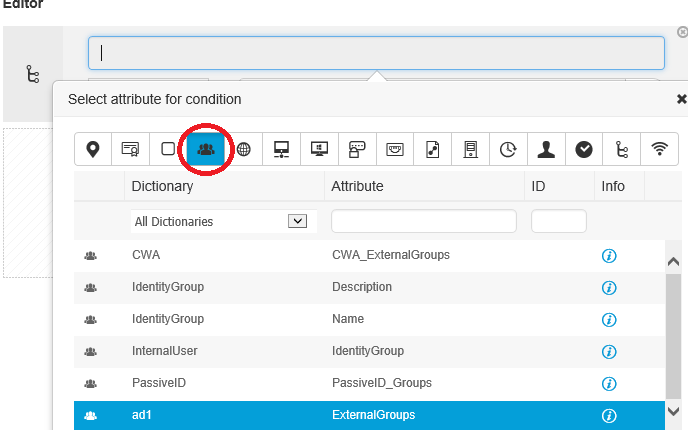Select the Ethernet port category icon
This screenshot has width=688, height=430.
(x=394, y=149)
